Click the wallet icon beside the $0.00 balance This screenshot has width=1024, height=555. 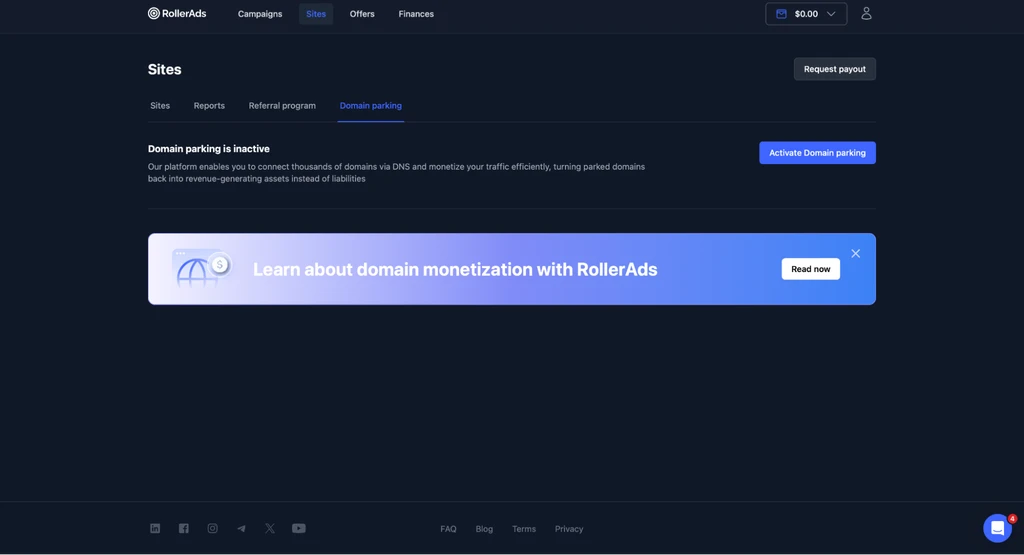click(x=781, y=14)
